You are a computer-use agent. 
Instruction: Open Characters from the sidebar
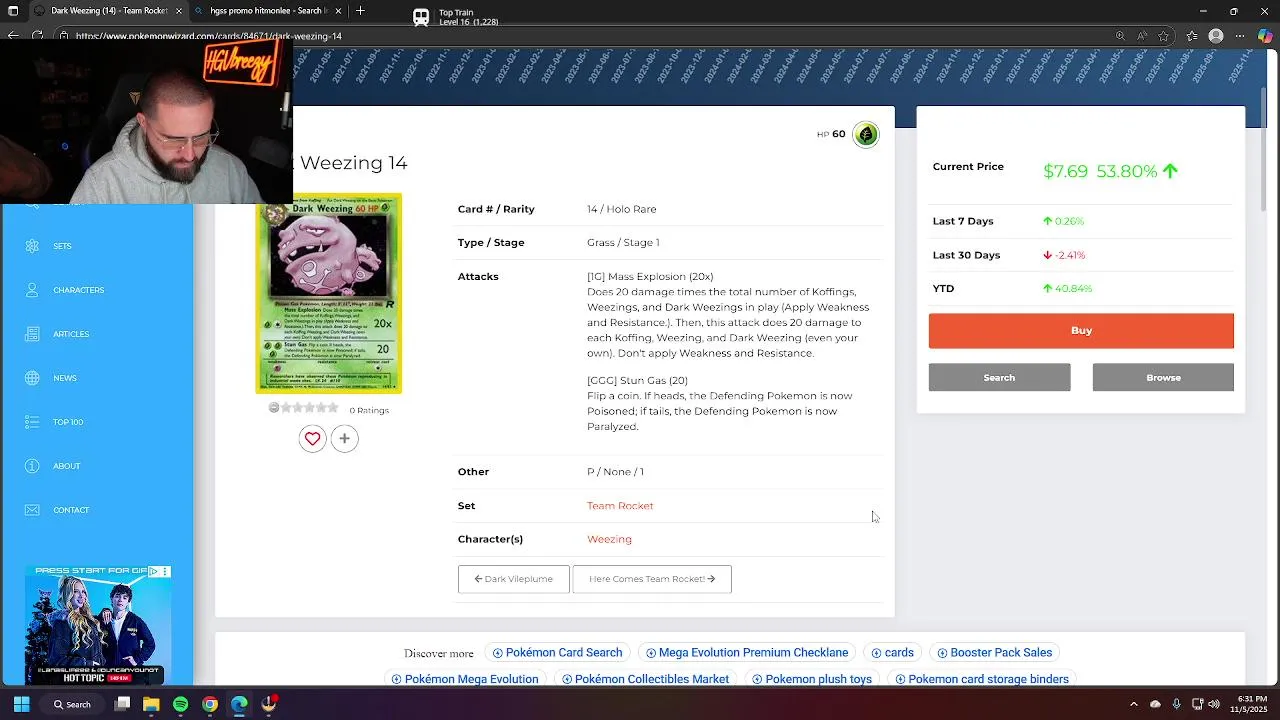pyautogui.click(x=78, y=290)
